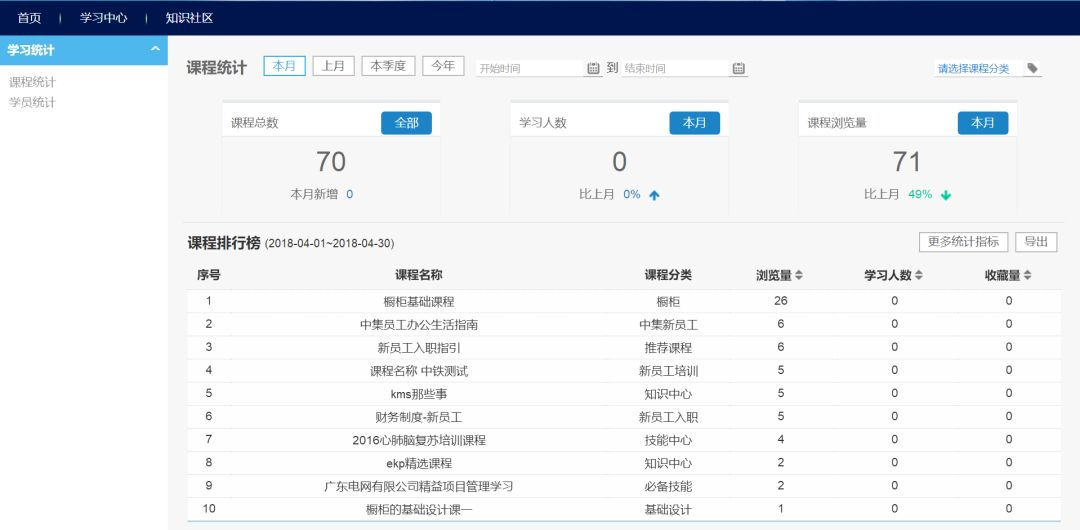The image size is (1080, 530).
Task: Toggle the 全部 button on 课程总数 card
Action: pyautogui.click(x=406, y=123)
